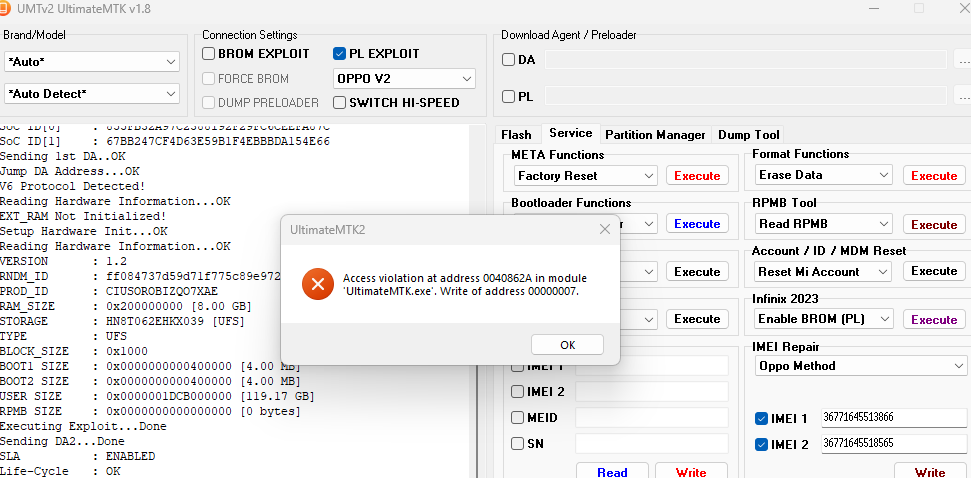Click the SN input field

click(651, 444)
